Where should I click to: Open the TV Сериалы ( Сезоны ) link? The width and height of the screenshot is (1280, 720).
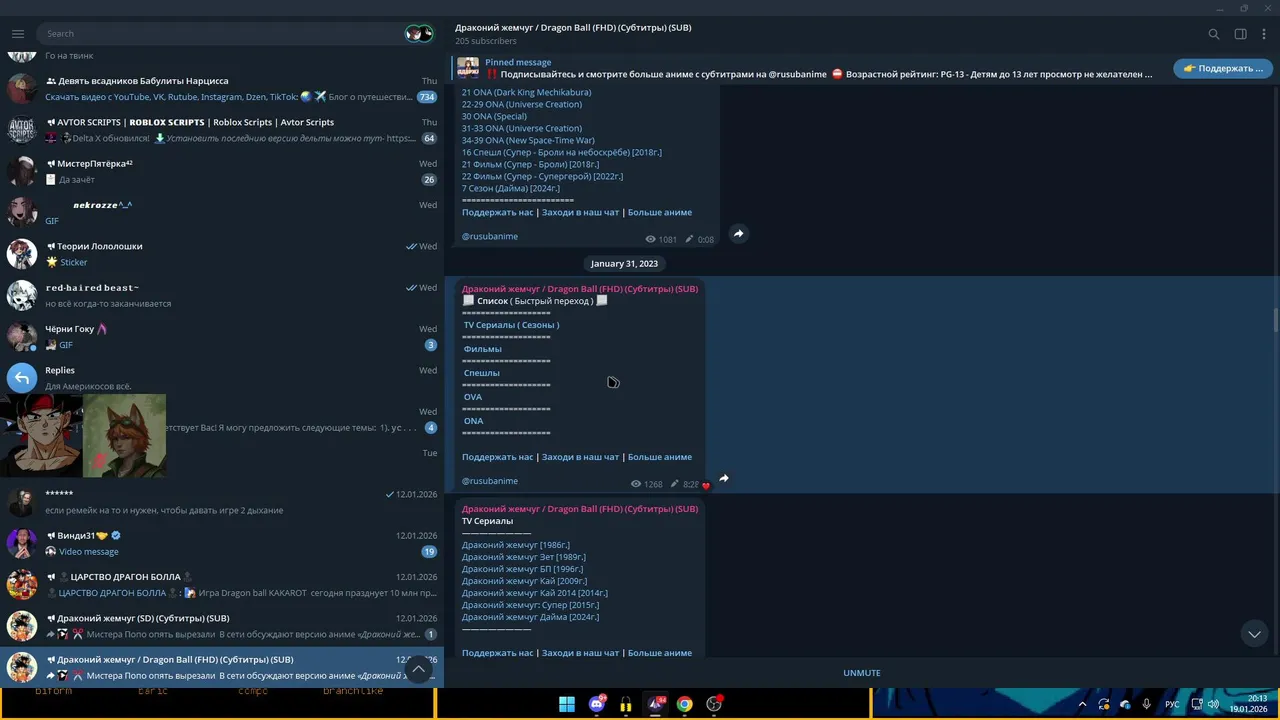click(x=511, y=325)
